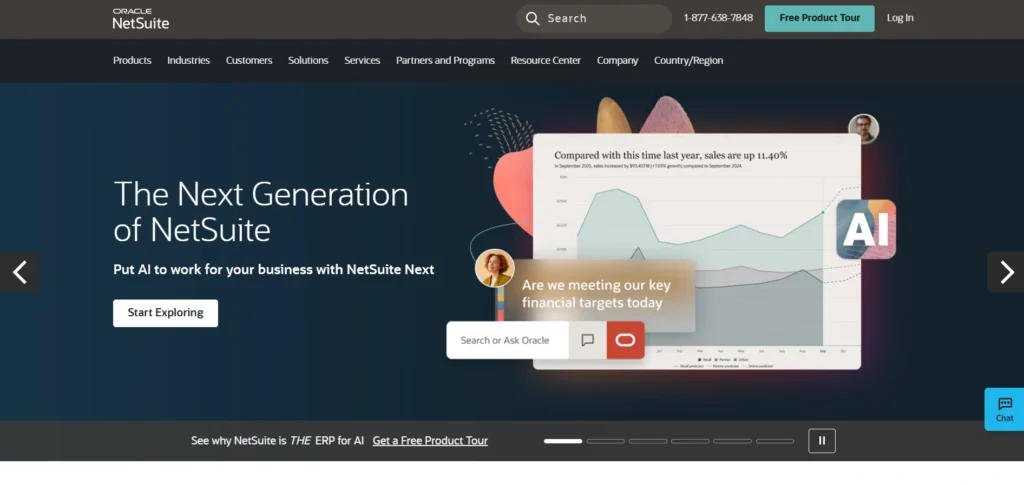
Task: Click the Get a Free Product Tour link
Action: 430,441
